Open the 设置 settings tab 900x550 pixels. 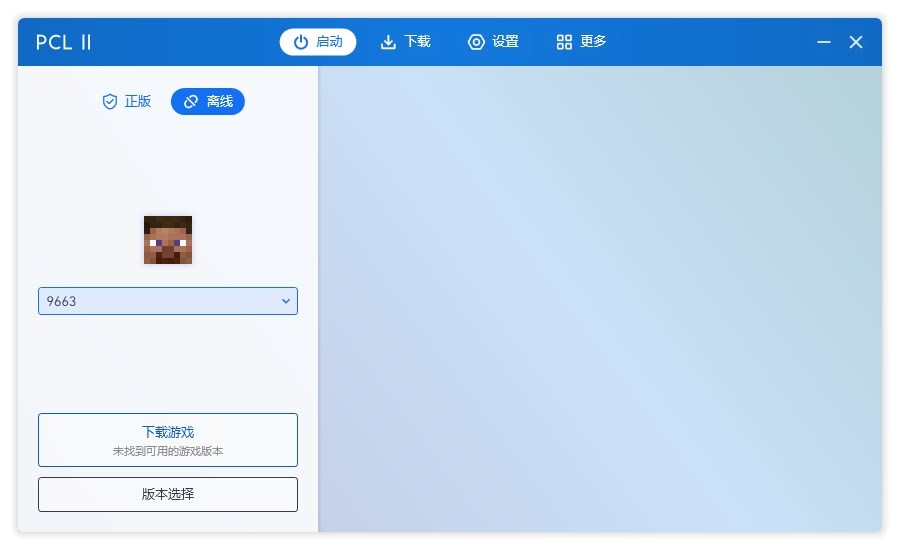pyautogui.click(x=493, y=42)
